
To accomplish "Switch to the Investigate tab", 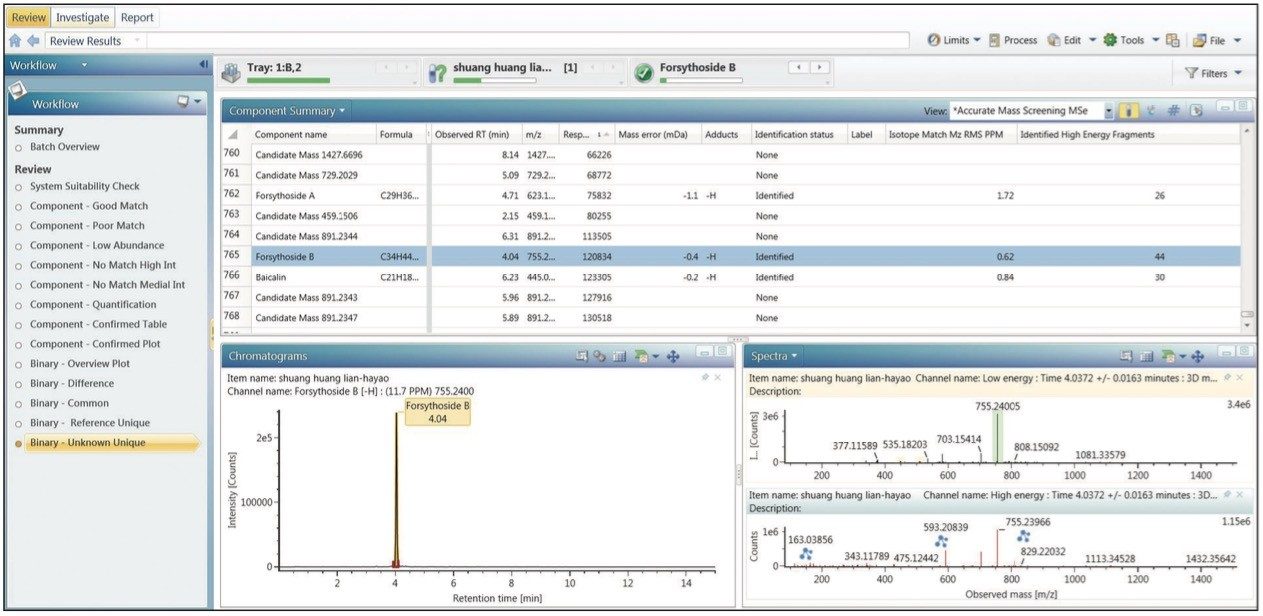I will click(x=83, y=18).
